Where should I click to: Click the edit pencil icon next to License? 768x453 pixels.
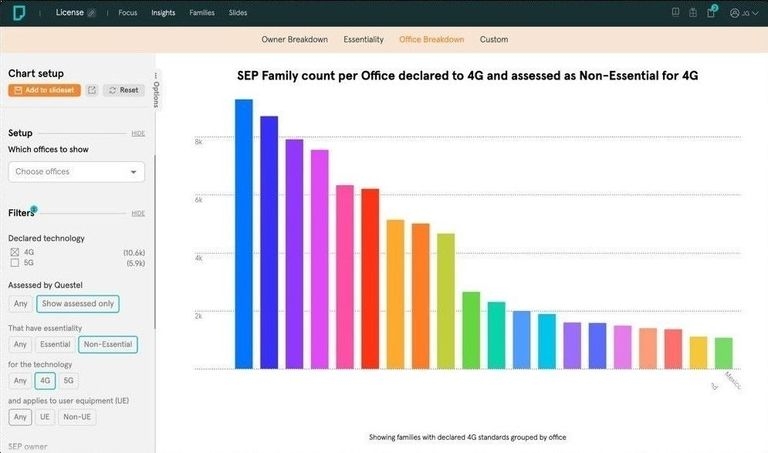tap(92, 13)
